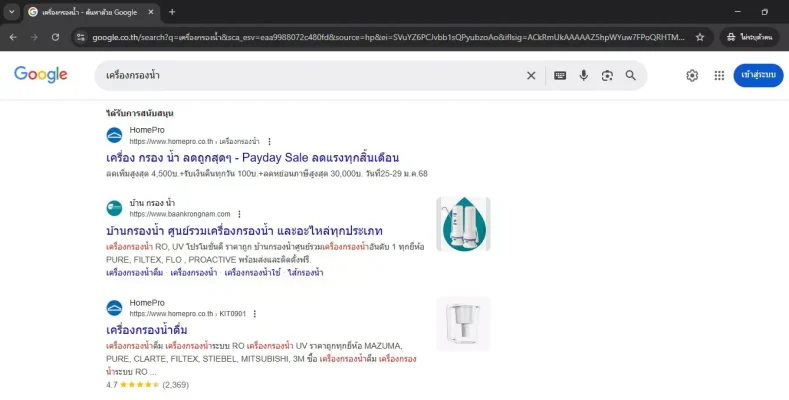Open the เครื่องกรองน้ำดื่ม HomePro result title
Screen dimensions: 789x400
[147, 330]
